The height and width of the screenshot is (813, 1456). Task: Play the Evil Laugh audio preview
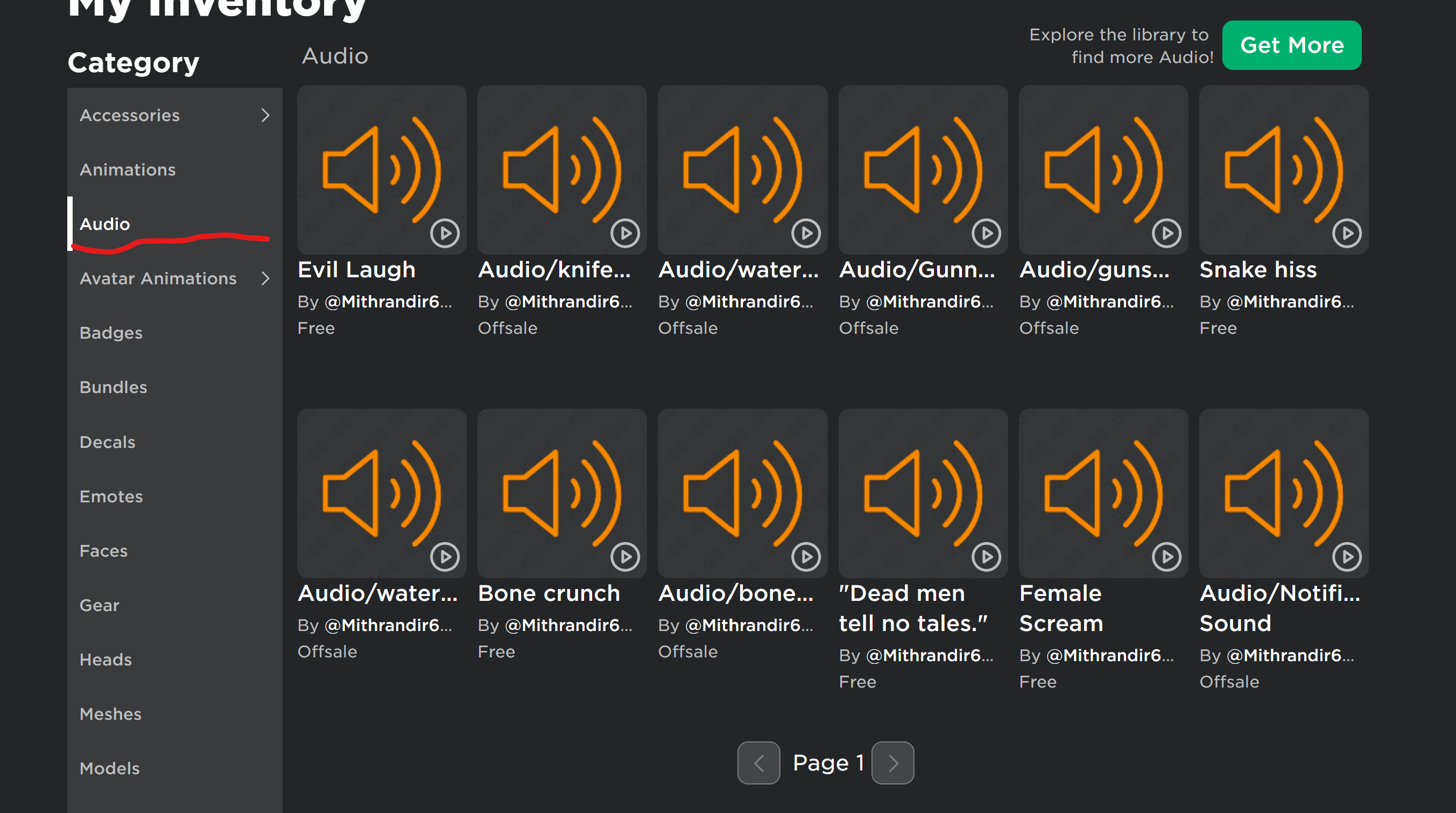pos(445,233)
